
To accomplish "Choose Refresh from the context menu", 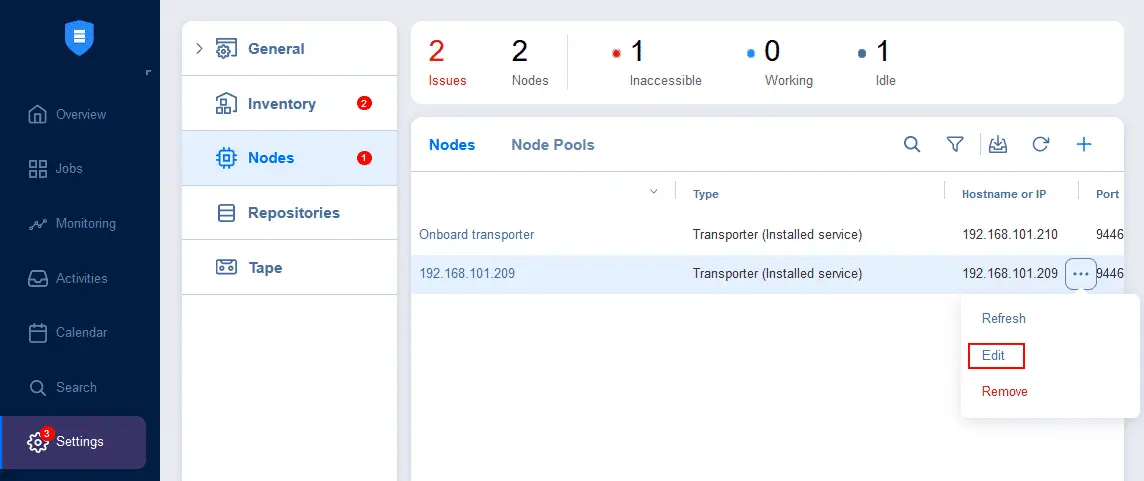I will (x=1003, y=318).
